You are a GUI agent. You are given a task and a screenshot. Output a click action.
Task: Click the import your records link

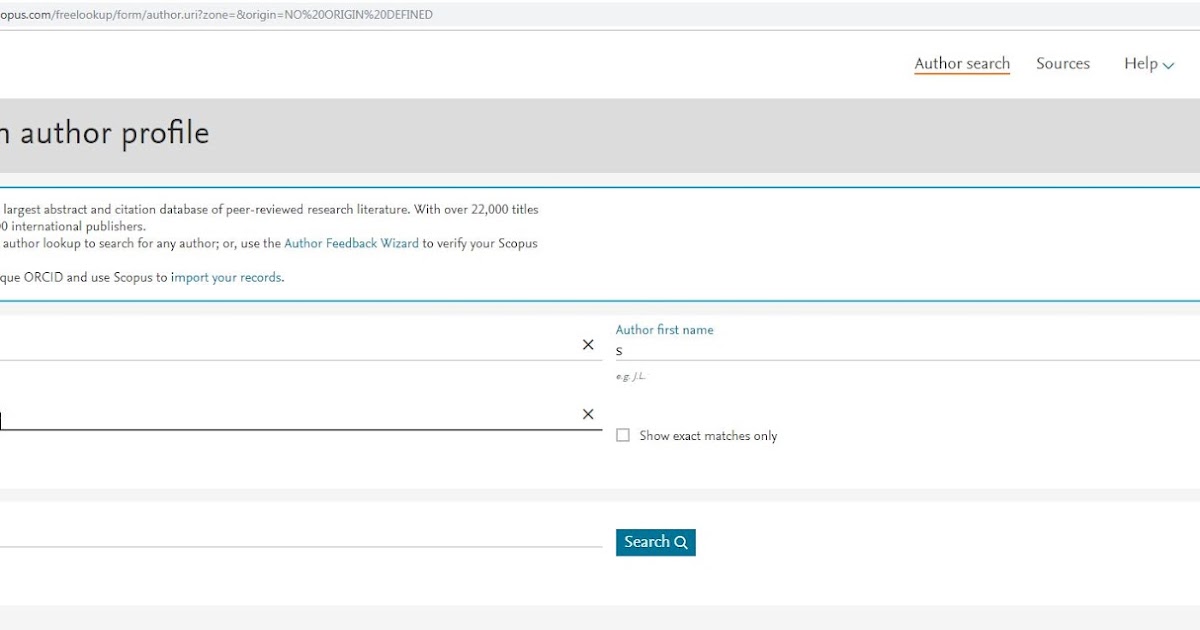tap(225, 277)
